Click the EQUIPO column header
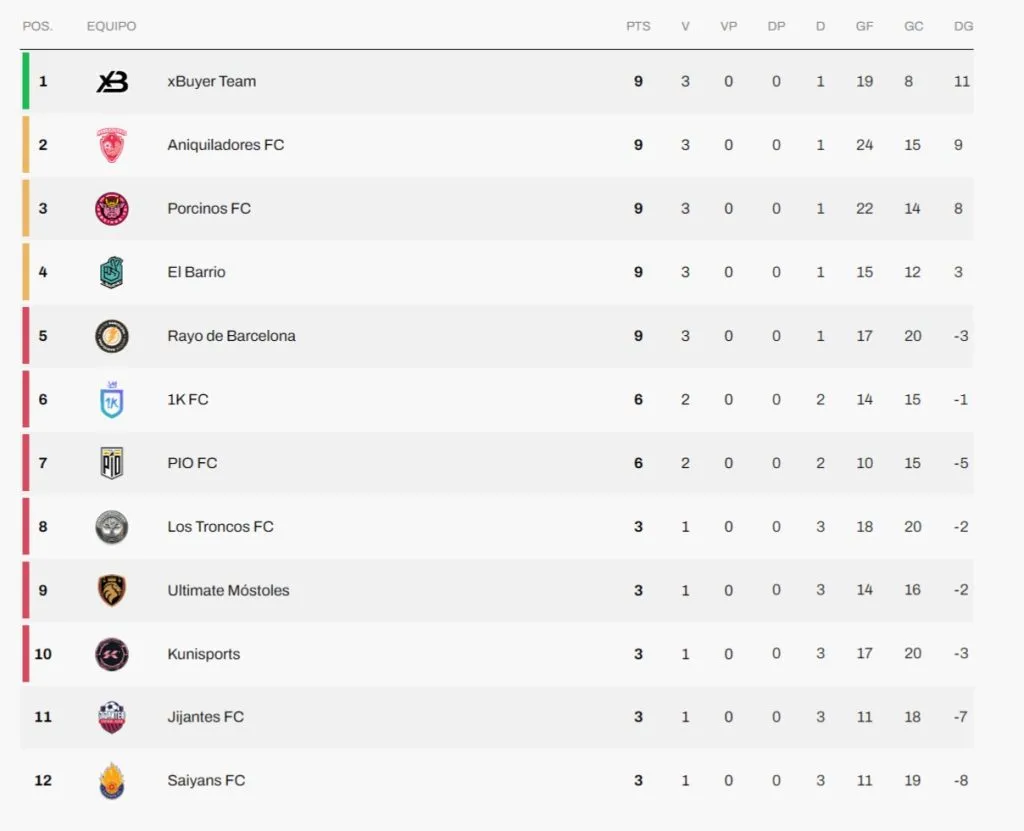The width and height of the screenshot is (1024, 831). 111,26
